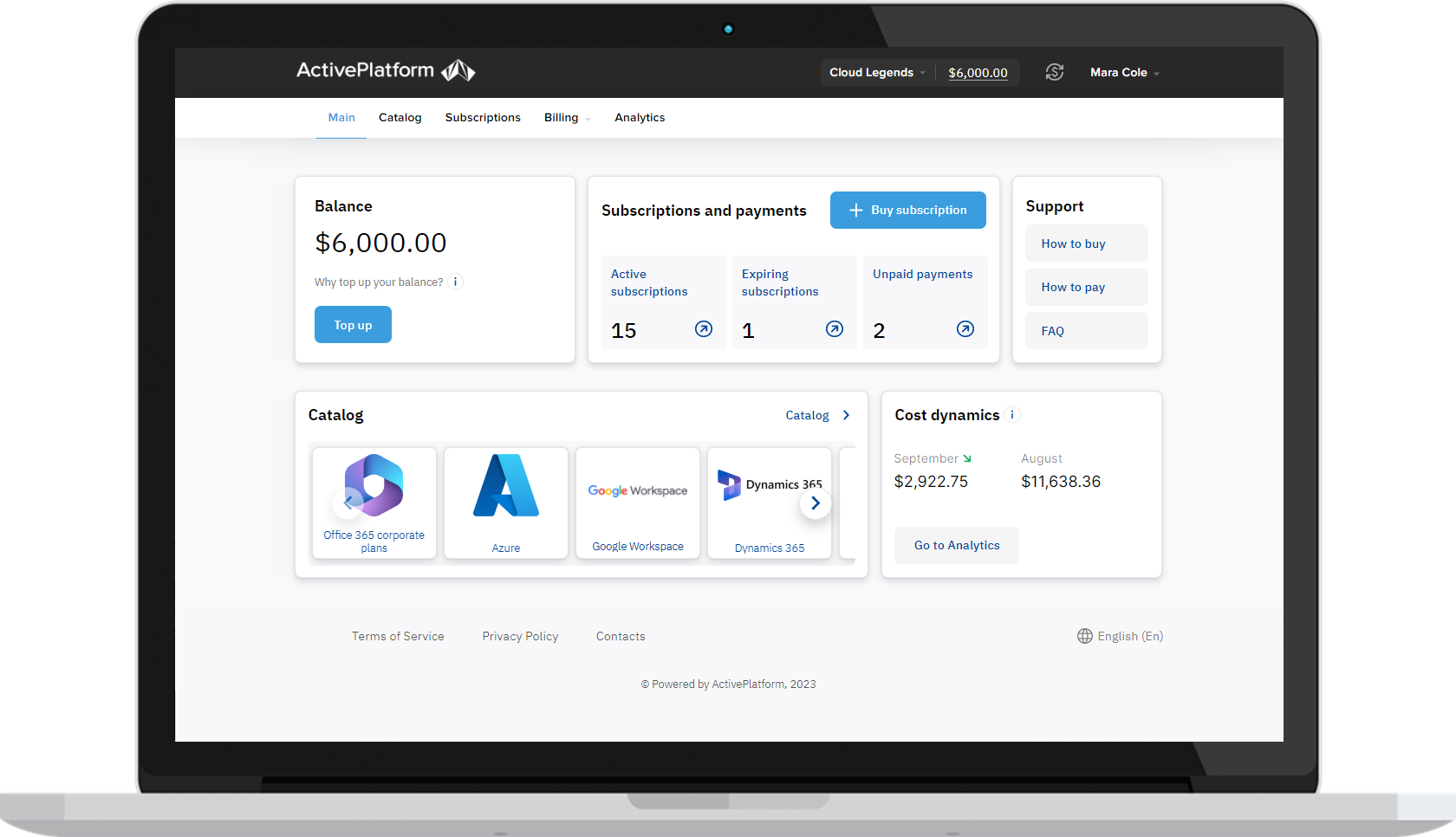
Task: Open the Privacy Policy link
Action: (x=520, y=636)
